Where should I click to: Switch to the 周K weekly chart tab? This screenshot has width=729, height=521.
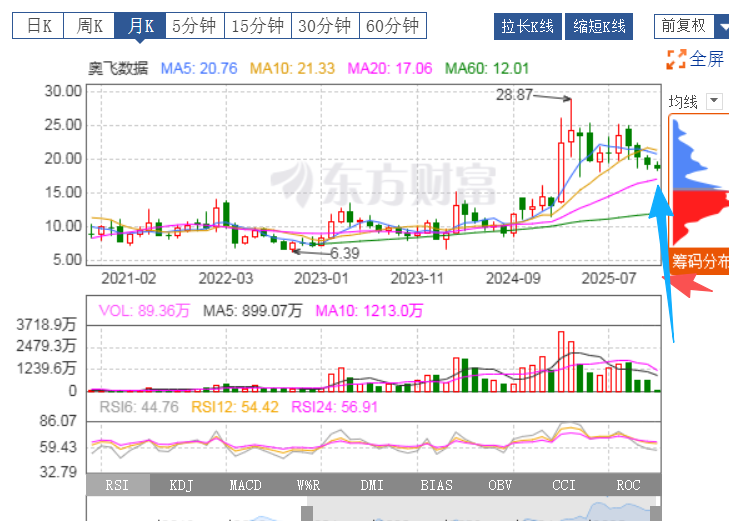pyautogui.click(x=89, y=26)
